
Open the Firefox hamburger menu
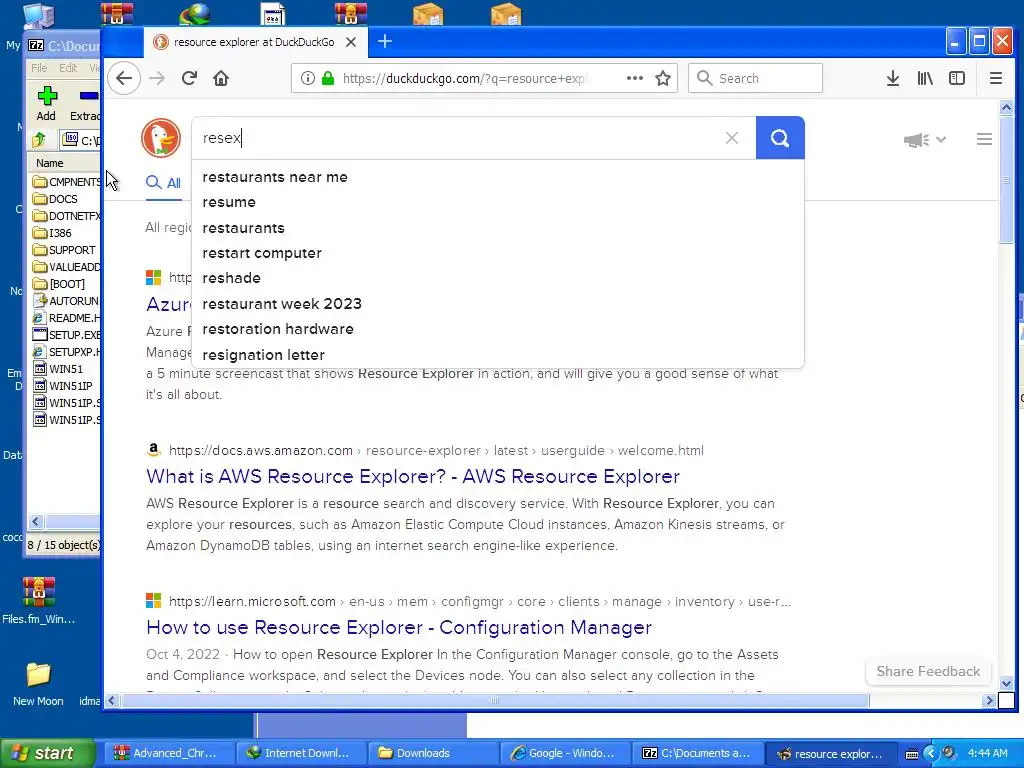click(995, 78)
